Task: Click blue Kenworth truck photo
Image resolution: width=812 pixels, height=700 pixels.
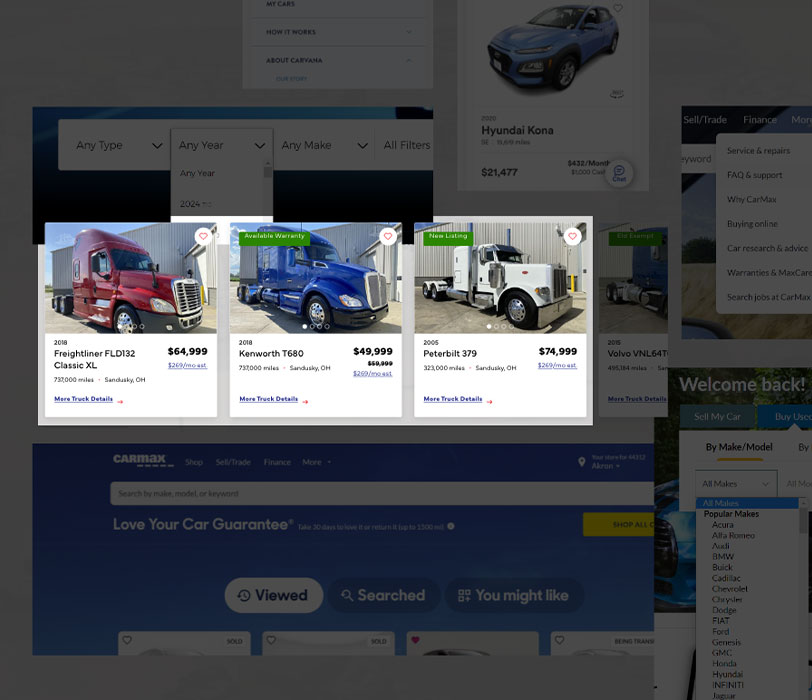Action: [315, 278]
